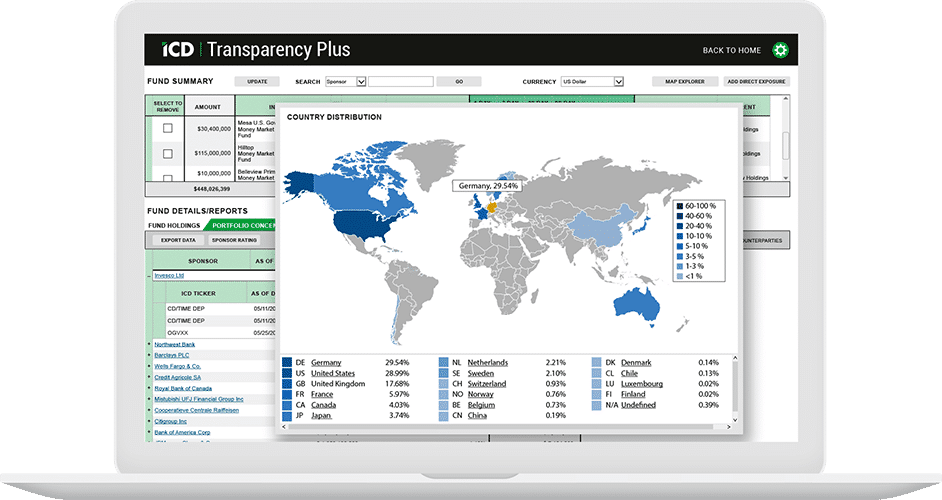The image size is (942, 500).
Task: Open the Invesco Ltd link
Action: 169,276
